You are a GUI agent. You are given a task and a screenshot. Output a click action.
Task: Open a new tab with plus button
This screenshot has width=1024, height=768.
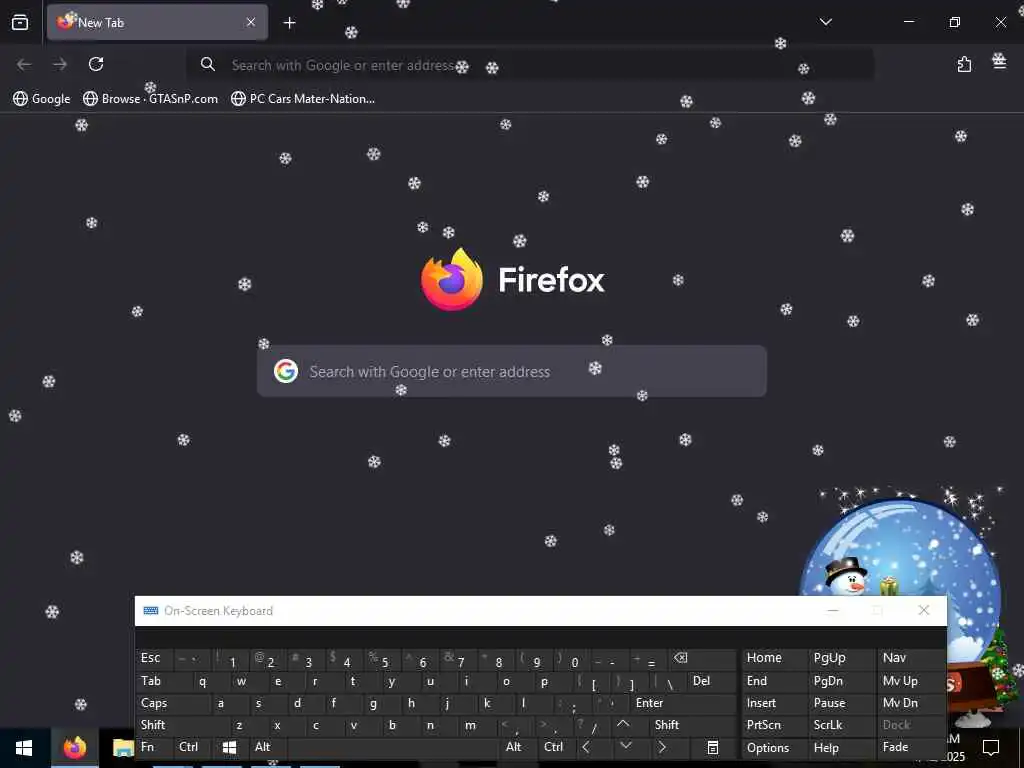(289, 23)
